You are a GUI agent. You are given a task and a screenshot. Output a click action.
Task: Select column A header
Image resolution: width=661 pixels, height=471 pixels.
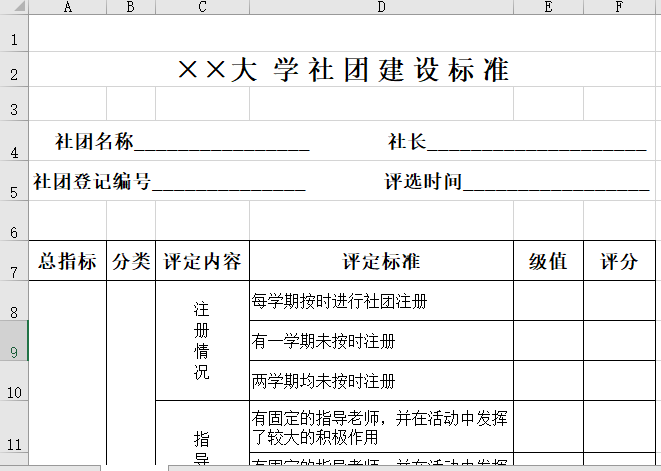tap(67, 8)
